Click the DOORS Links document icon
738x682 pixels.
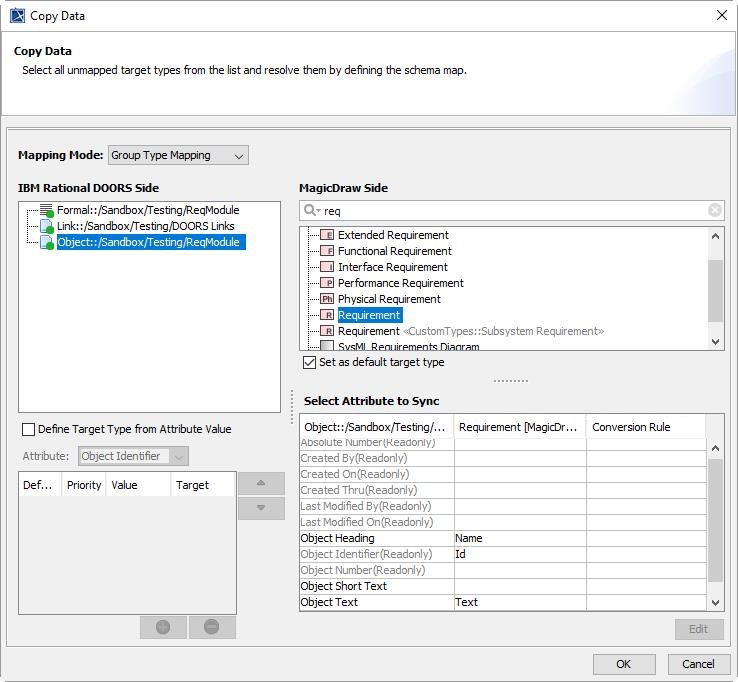point(46,227)
